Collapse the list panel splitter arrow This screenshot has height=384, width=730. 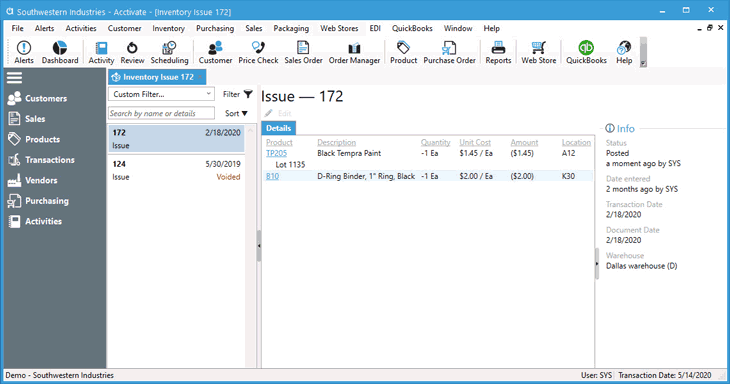click(x=259, y=245)
